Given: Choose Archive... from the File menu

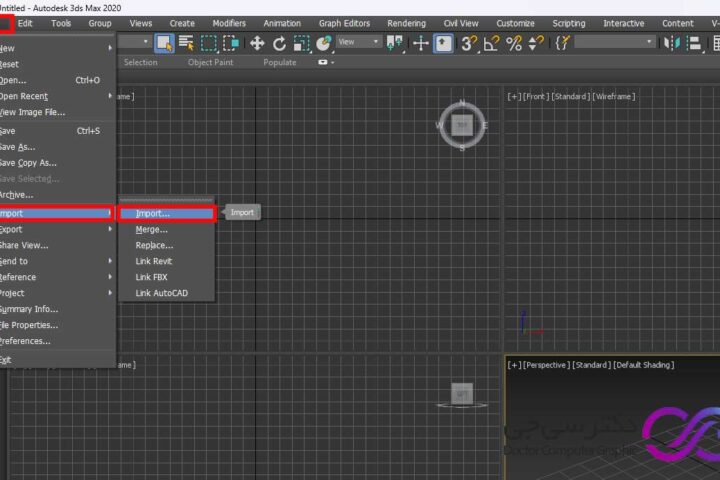Looking at the screenshot, I should click(x=56, y=195).
